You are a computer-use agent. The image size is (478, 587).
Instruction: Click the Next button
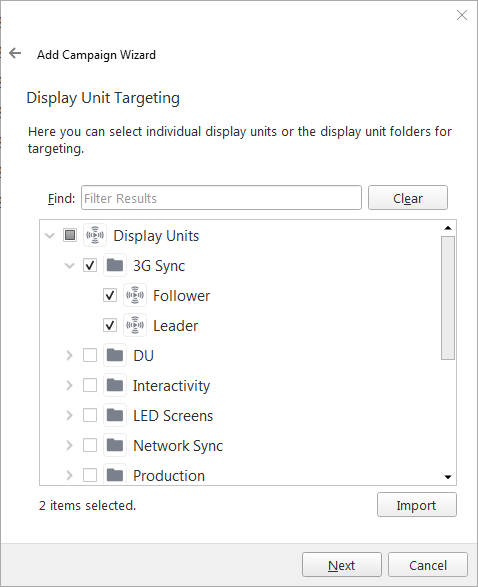point(342,565)
